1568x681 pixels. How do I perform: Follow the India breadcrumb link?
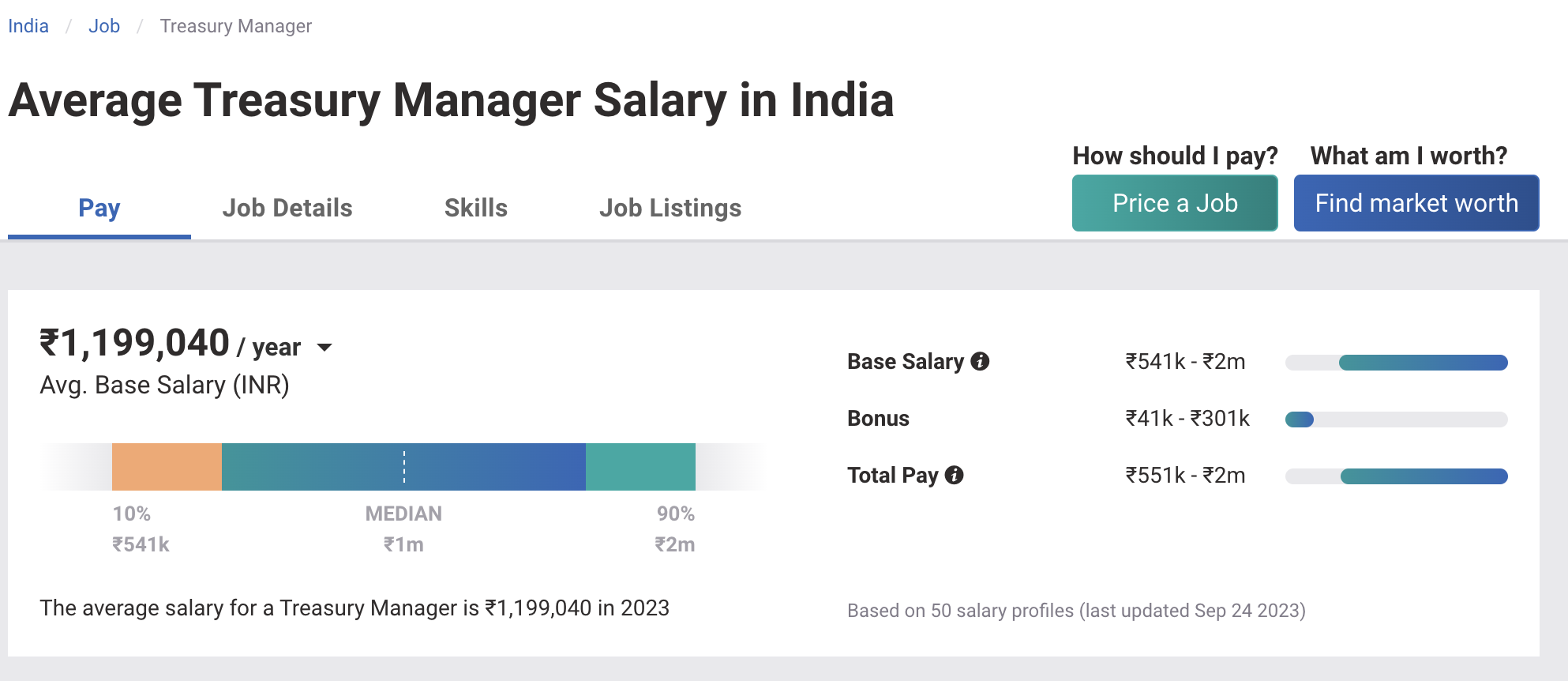point(28,26)
